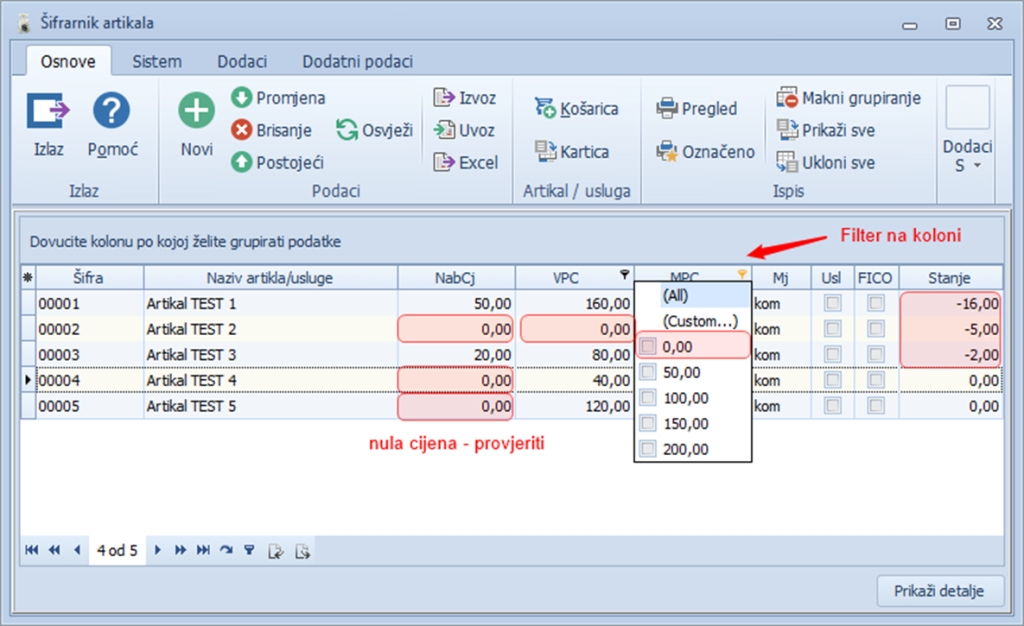Tick the 100,00 filter checkbox
The height and width of the screenshot is (626, 1024).
648,398
